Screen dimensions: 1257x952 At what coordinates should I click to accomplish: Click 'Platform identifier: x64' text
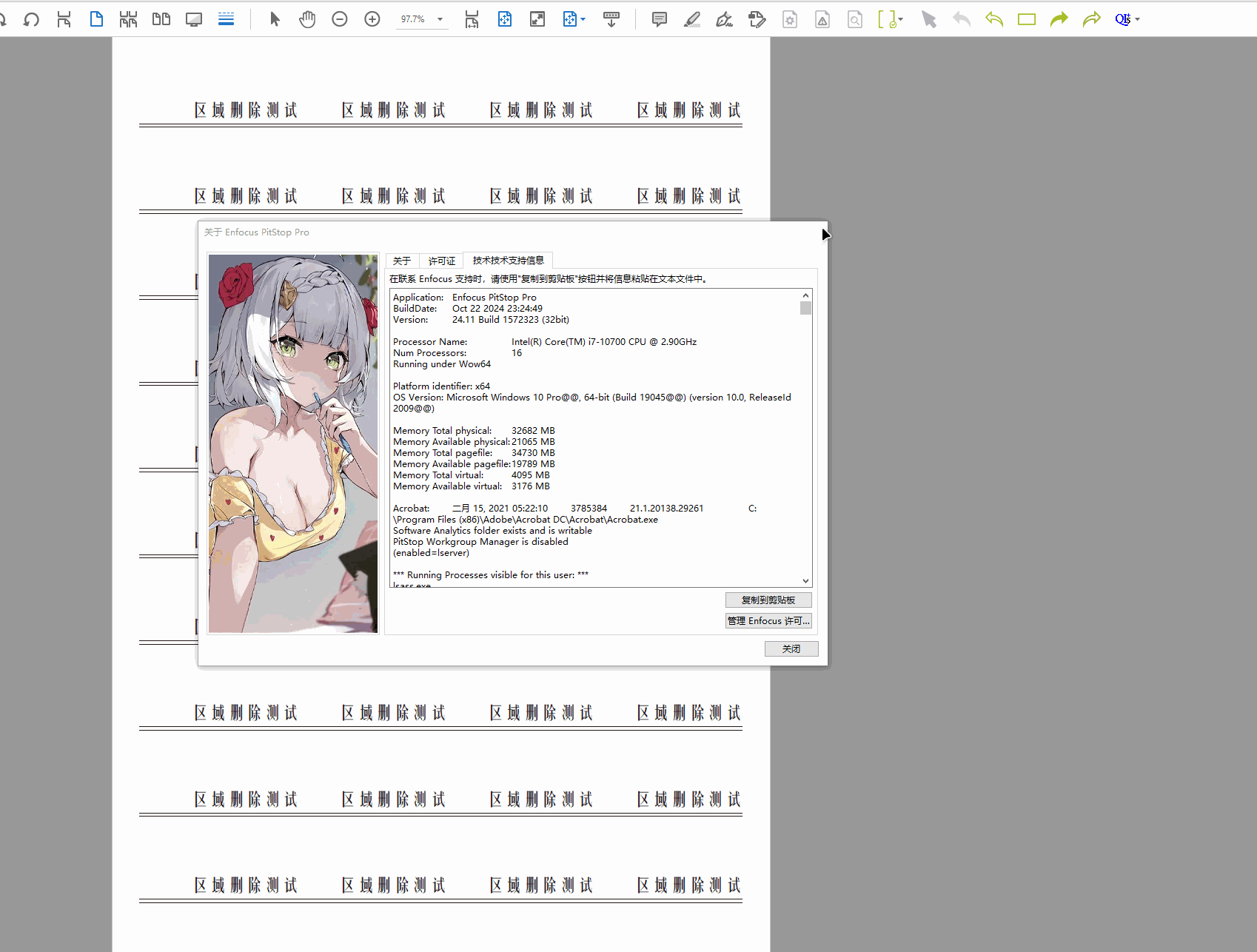(x=441, y=386)
